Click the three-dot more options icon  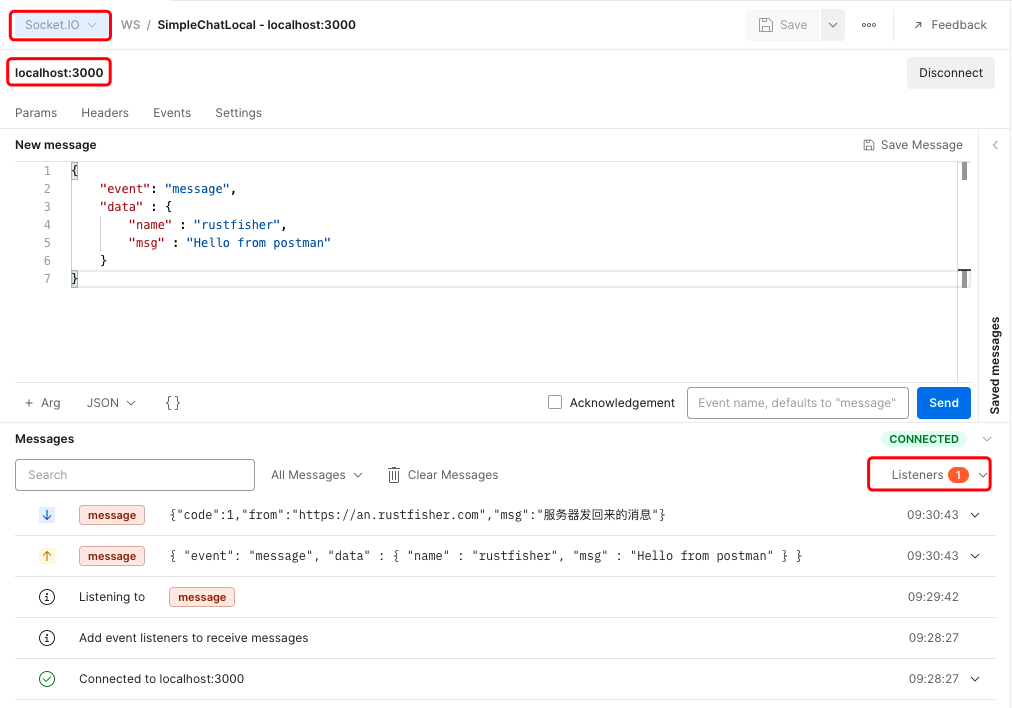pyautogui.click(x=869, y=25)
